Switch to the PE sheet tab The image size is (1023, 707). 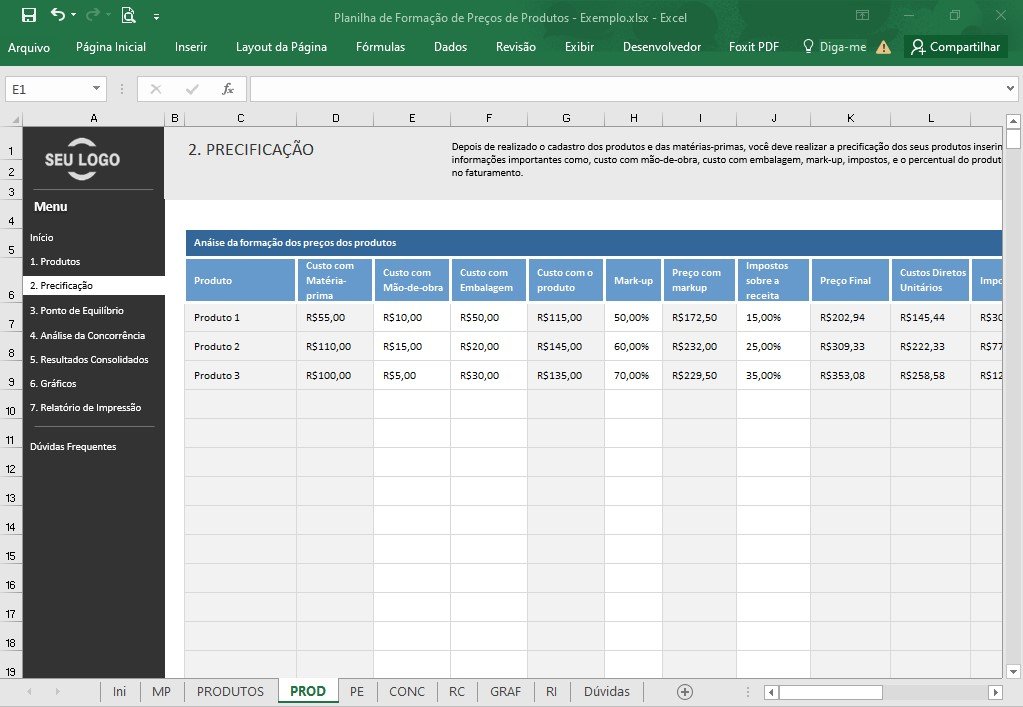357,691
